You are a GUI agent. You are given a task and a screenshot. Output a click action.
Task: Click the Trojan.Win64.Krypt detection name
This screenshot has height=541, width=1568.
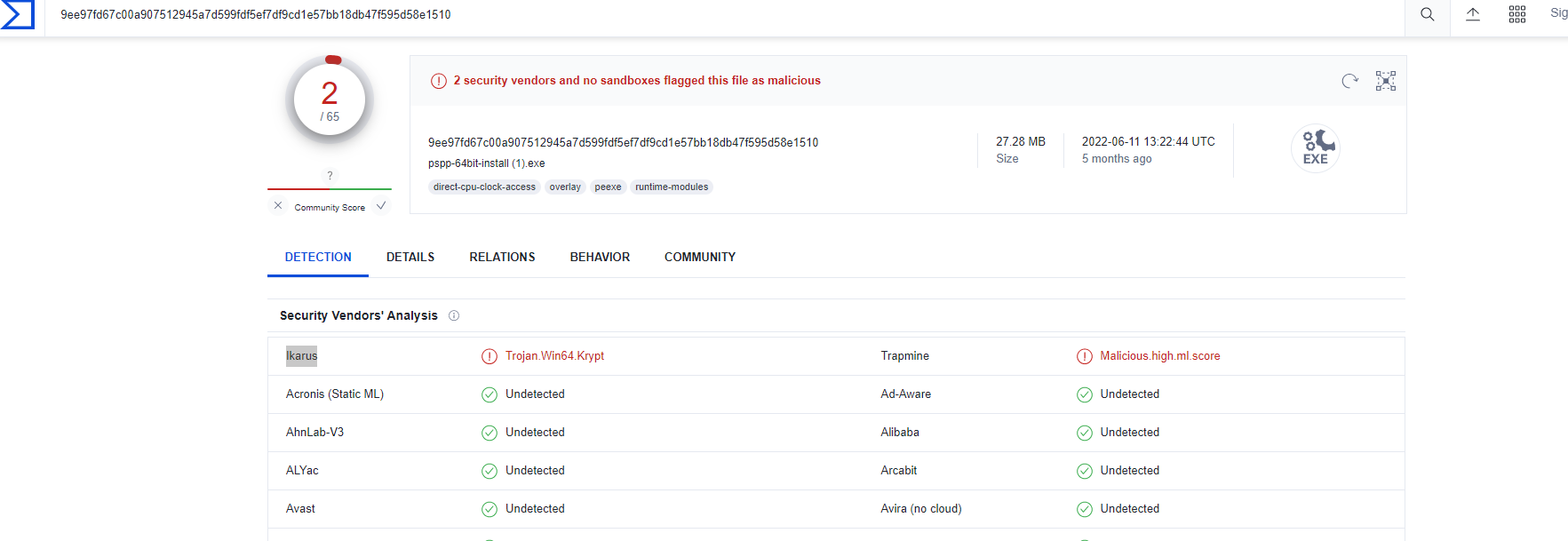coord(554,356)
